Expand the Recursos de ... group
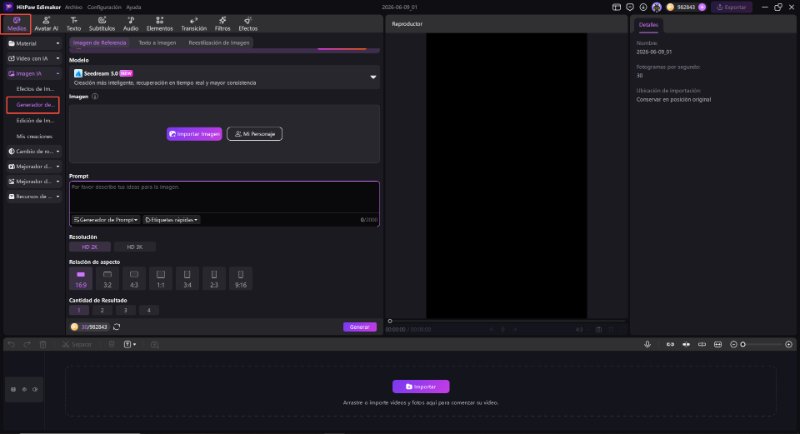This screenshot has width=800, height=434. point(34,196)
